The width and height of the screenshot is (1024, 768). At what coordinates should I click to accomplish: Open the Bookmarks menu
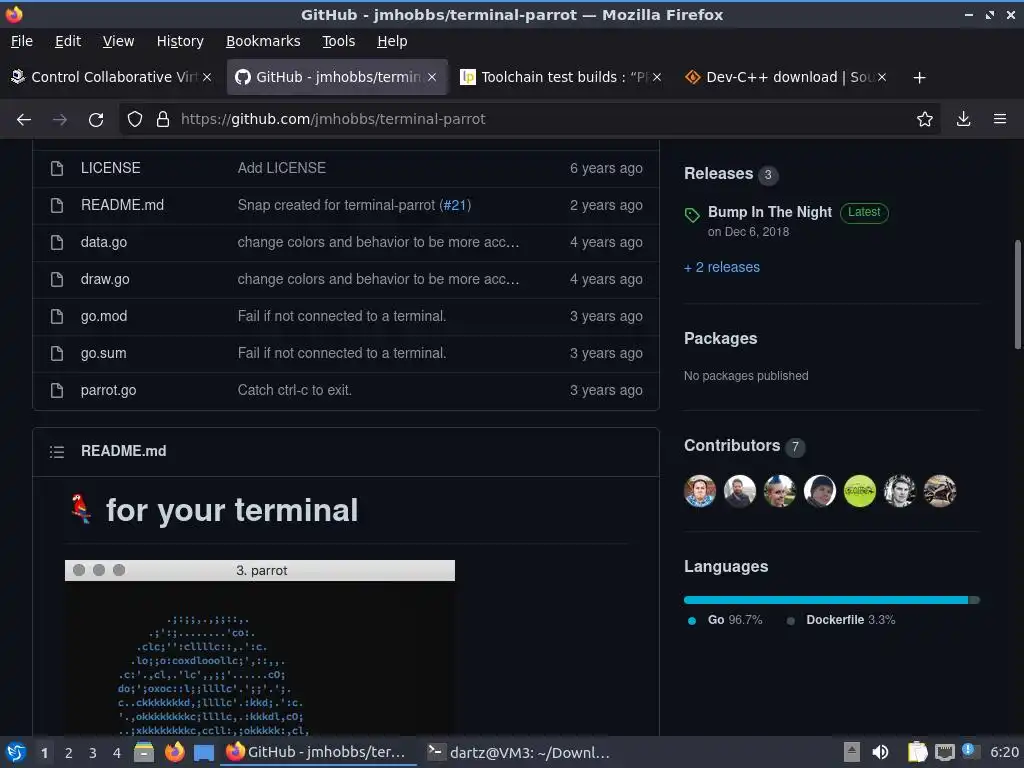(x=263, y=41)
